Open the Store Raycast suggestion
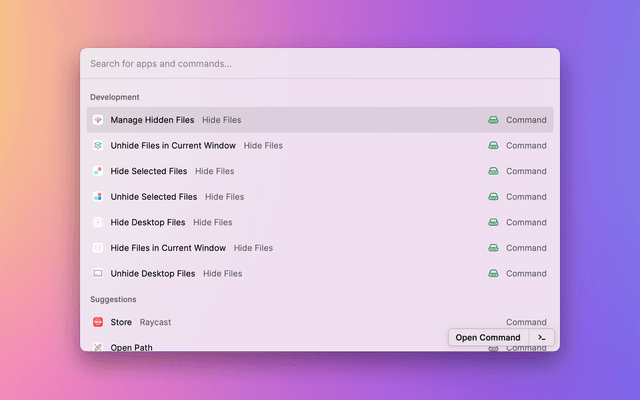This screenshot has width=640, height=400. coord(121,322)
